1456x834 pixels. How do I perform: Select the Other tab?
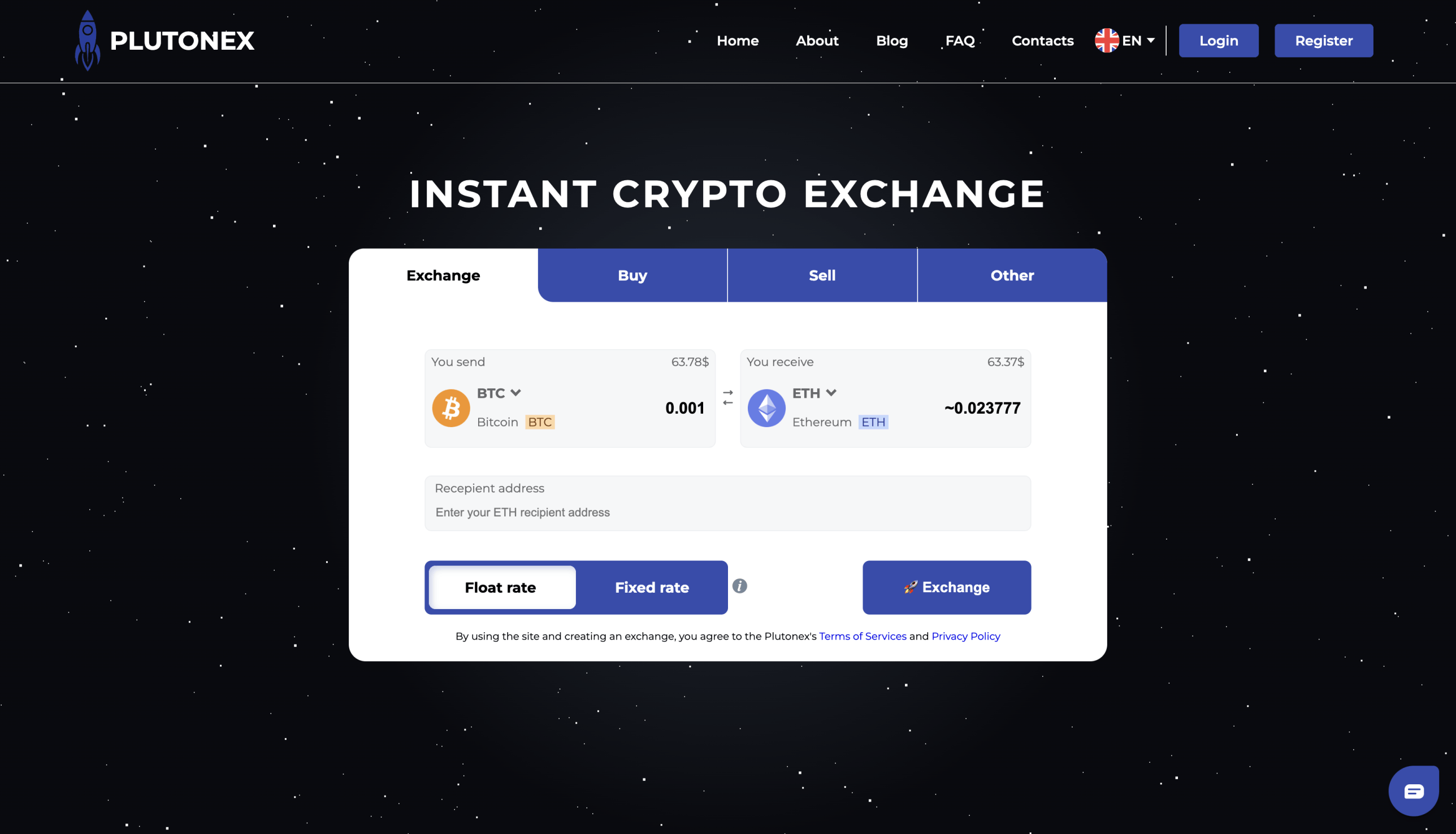click(x=1011, y=275)
